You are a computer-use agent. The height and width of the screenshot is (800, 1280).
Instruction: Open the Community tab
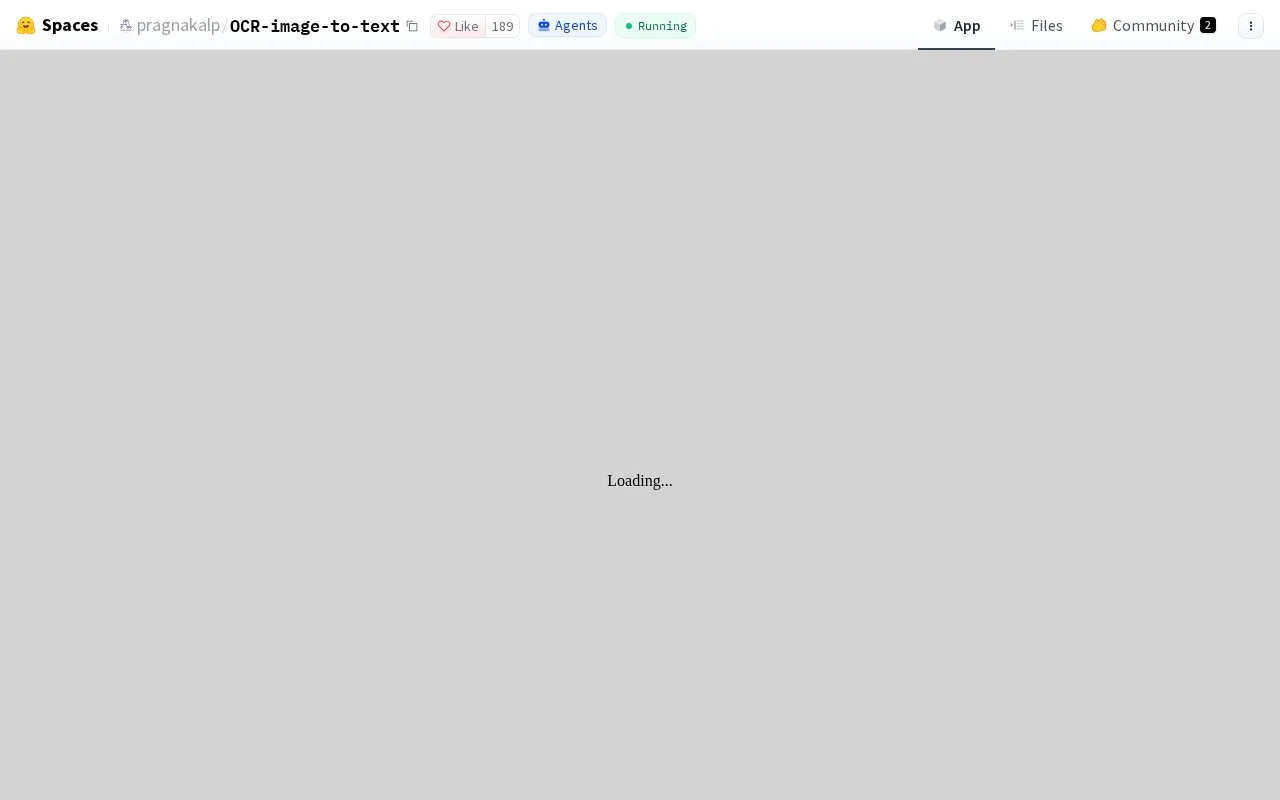(x=1153, y=26)
